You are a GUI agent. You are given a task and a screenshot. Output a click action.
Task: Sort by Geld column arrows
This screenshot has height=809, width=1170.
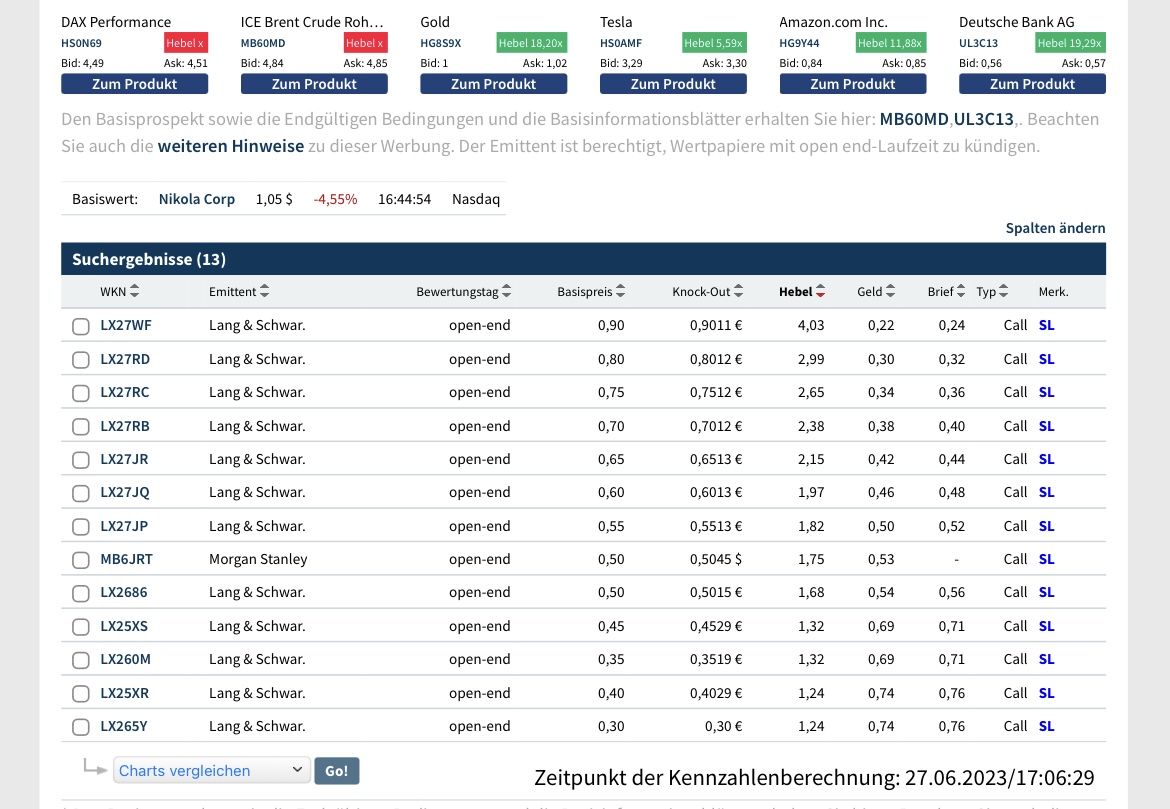890,292
